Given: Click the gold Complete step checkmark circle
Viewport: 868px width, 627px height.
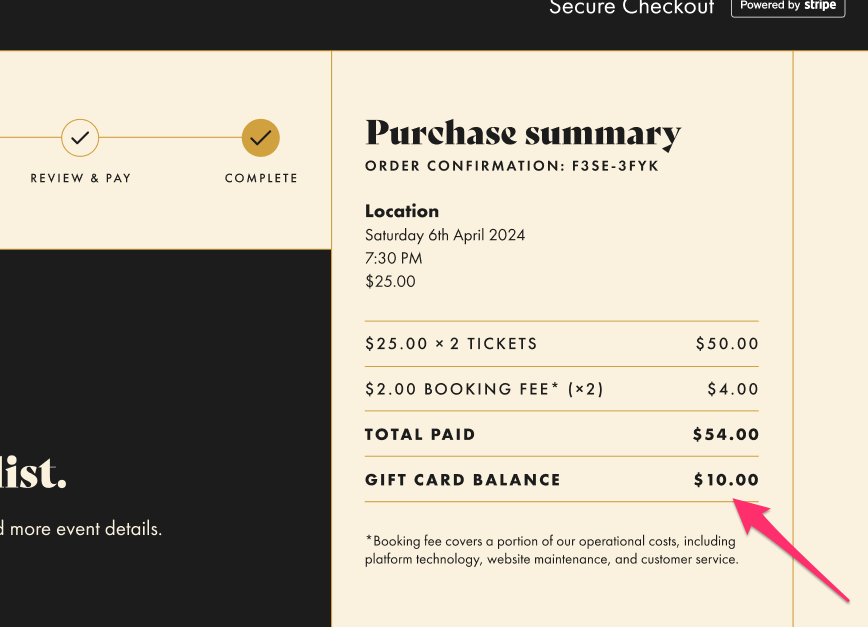Looking at the screenshot, I should click(261, 138).
